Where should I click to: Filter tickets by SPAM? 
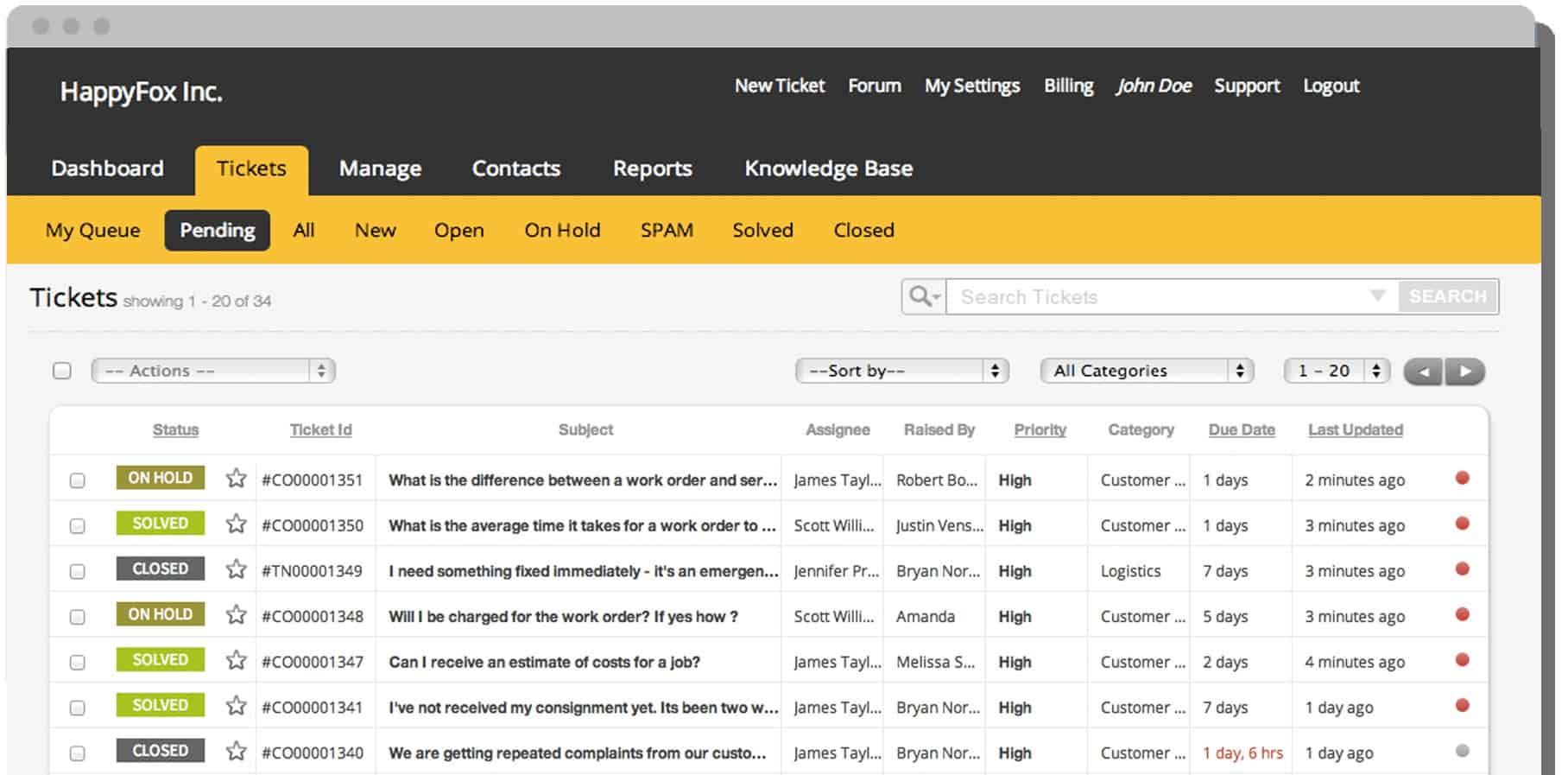point(667,231)
